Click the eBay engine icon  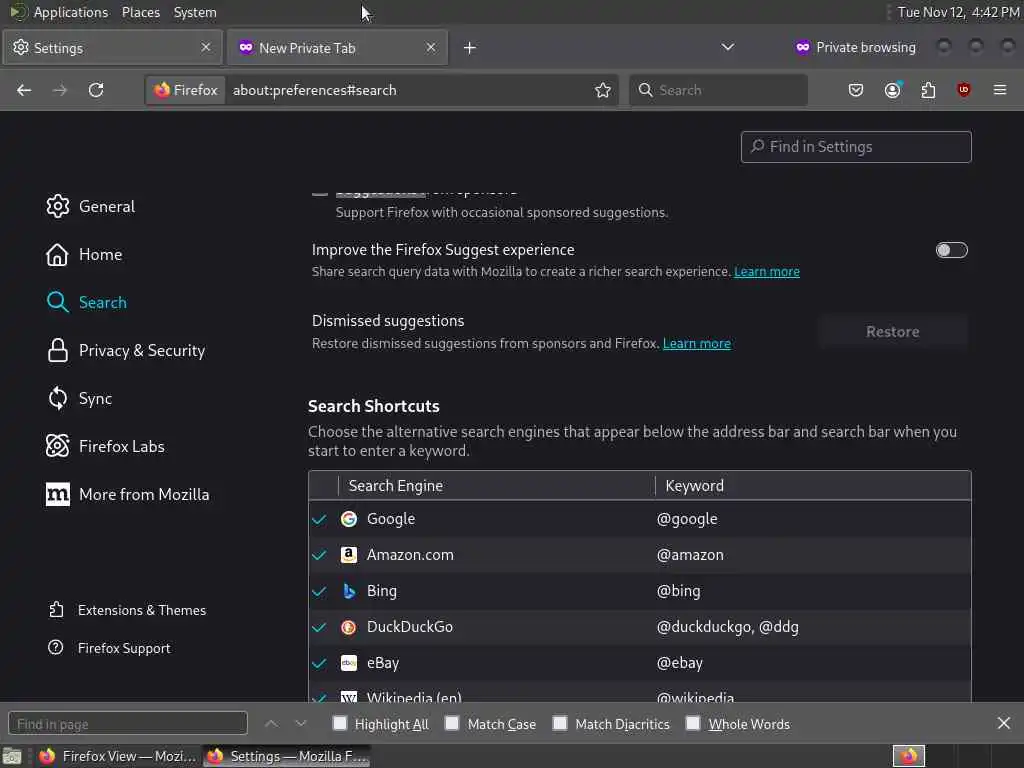pos(349,663)
